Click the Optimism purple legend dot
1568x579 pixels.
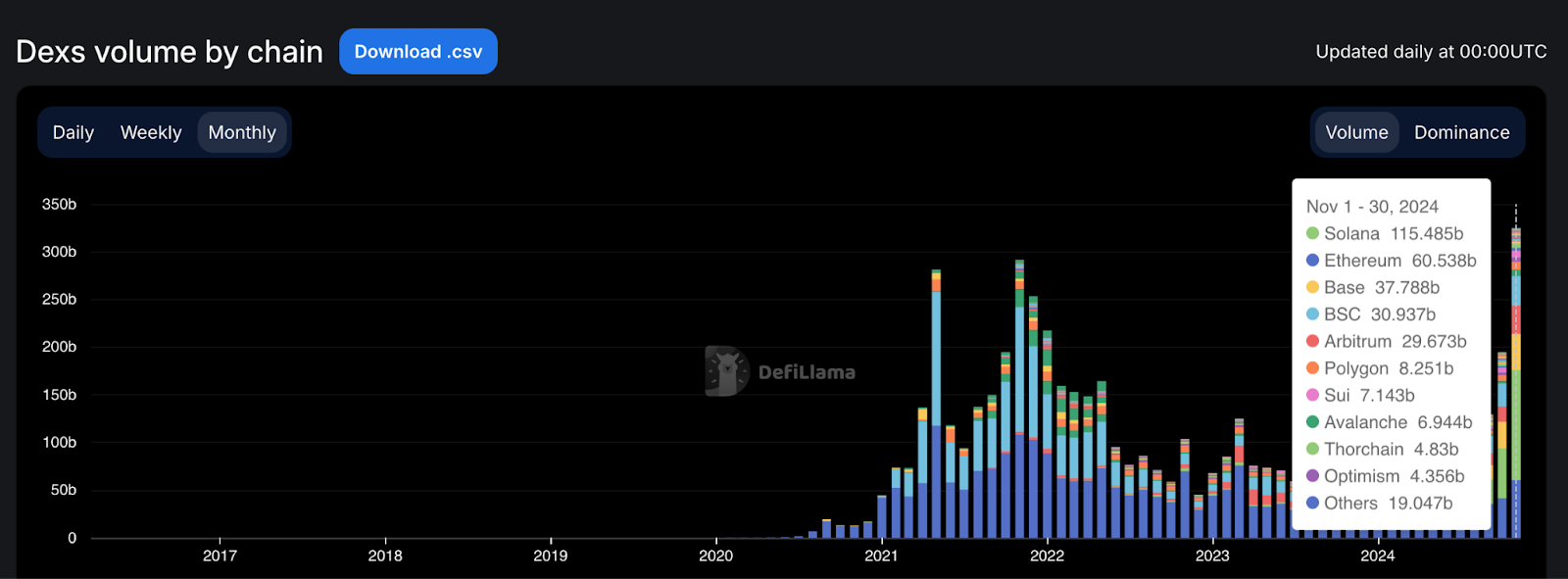1312,476
